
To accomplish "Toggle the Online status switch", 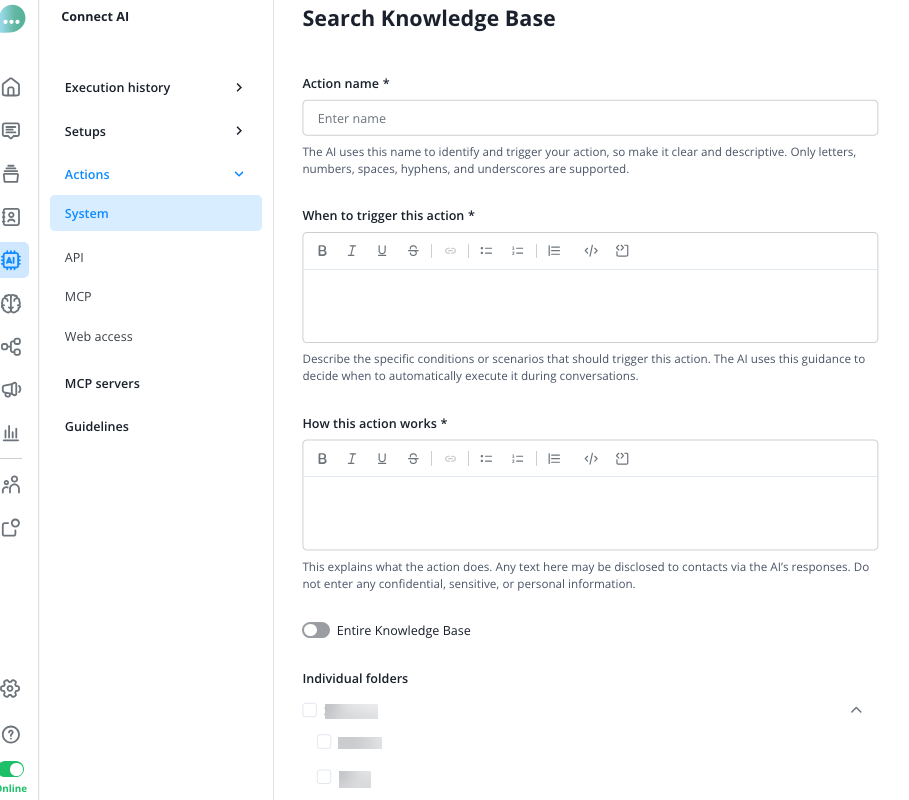I will pyautogui.click(x=12, y=769).
